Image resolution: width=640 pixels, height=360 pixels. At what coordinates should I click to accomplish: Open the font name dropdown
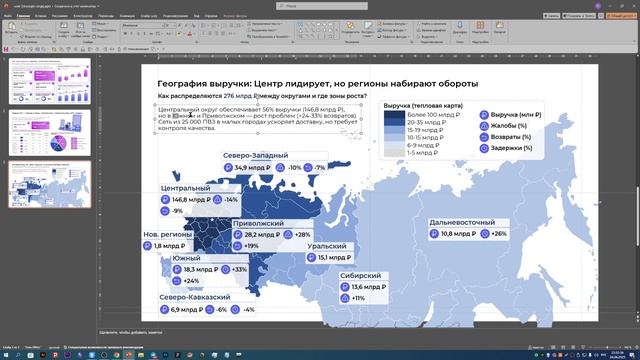click(x=162, y=25)
